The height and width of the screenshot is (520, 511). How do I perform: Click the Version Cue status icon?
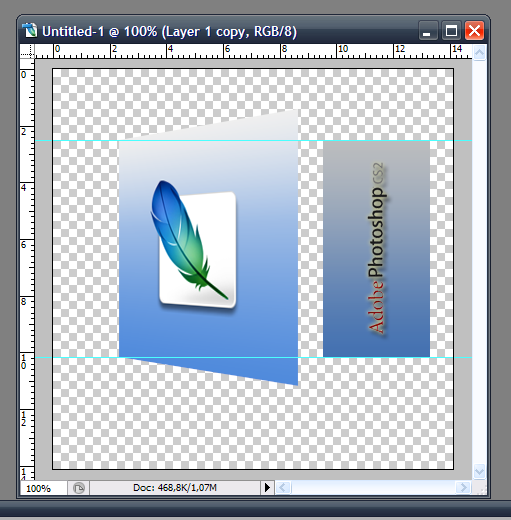79,488
